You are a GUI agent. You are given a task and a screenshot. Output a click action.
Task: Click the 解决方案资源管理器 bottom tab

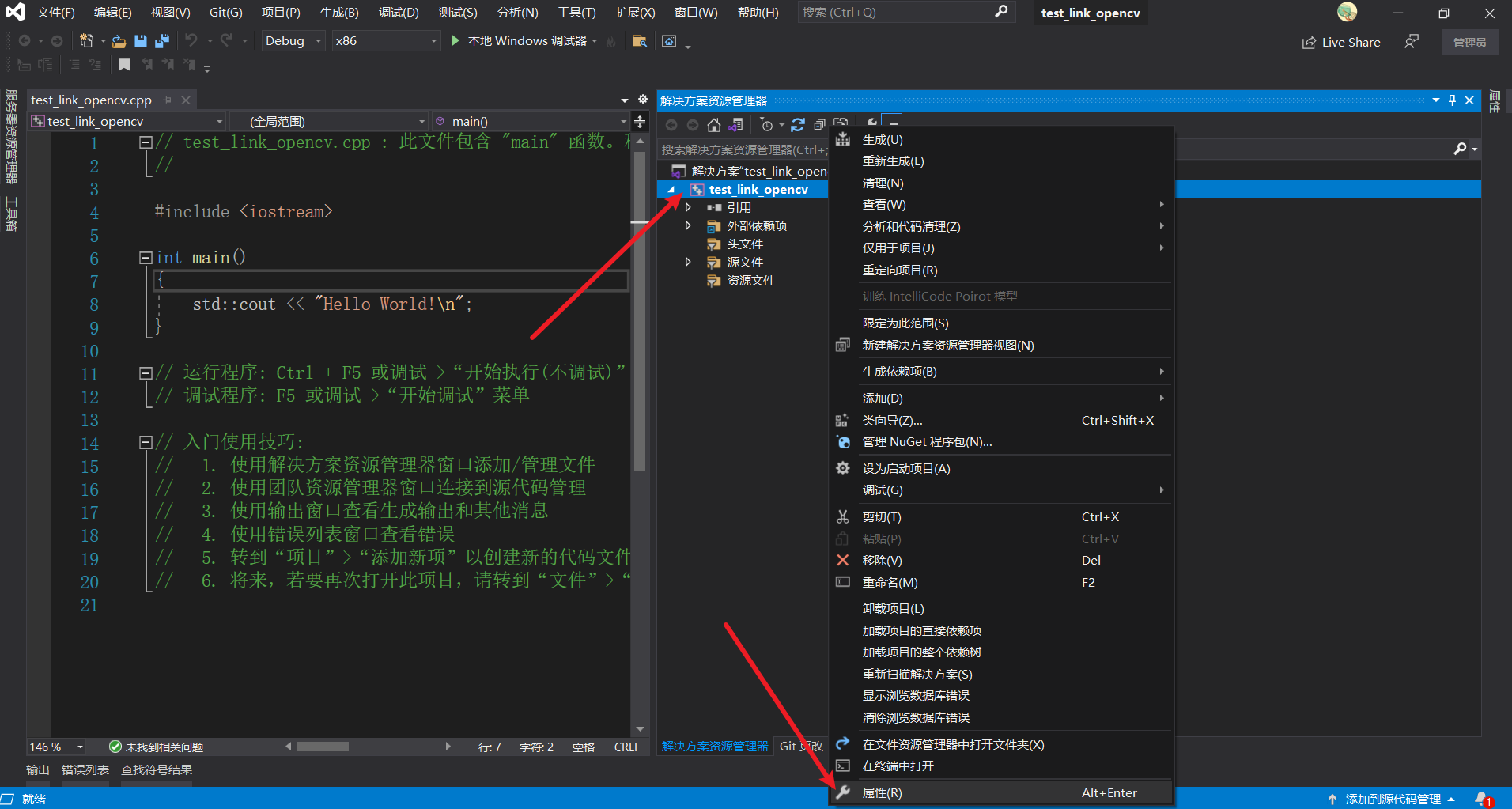point(715,747)
